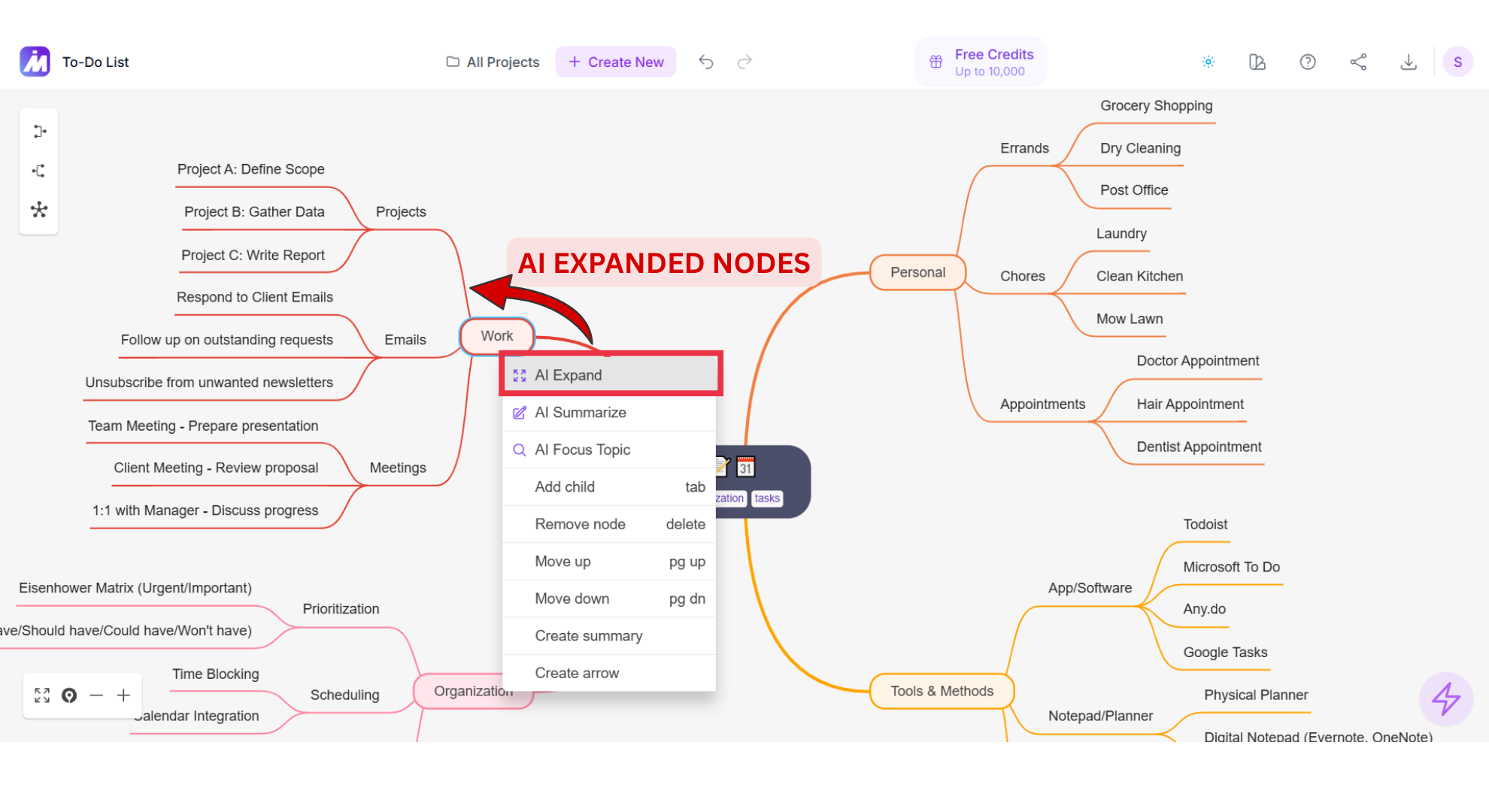Open the style/theme editor icon
This screenshot has height=812, width=1489.
1257,62
